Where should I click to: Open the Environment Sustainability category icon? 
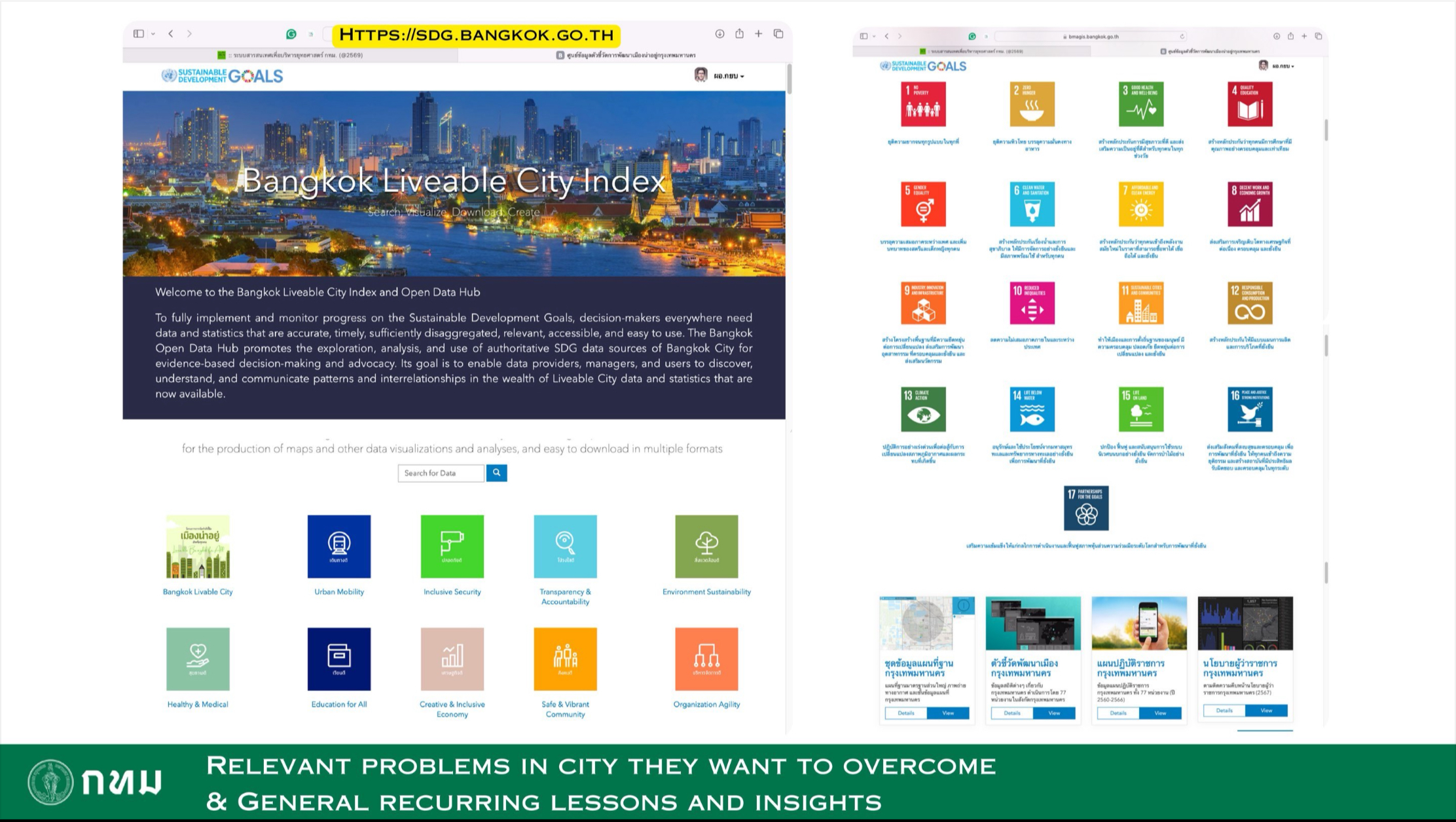[x=706, y=546]
